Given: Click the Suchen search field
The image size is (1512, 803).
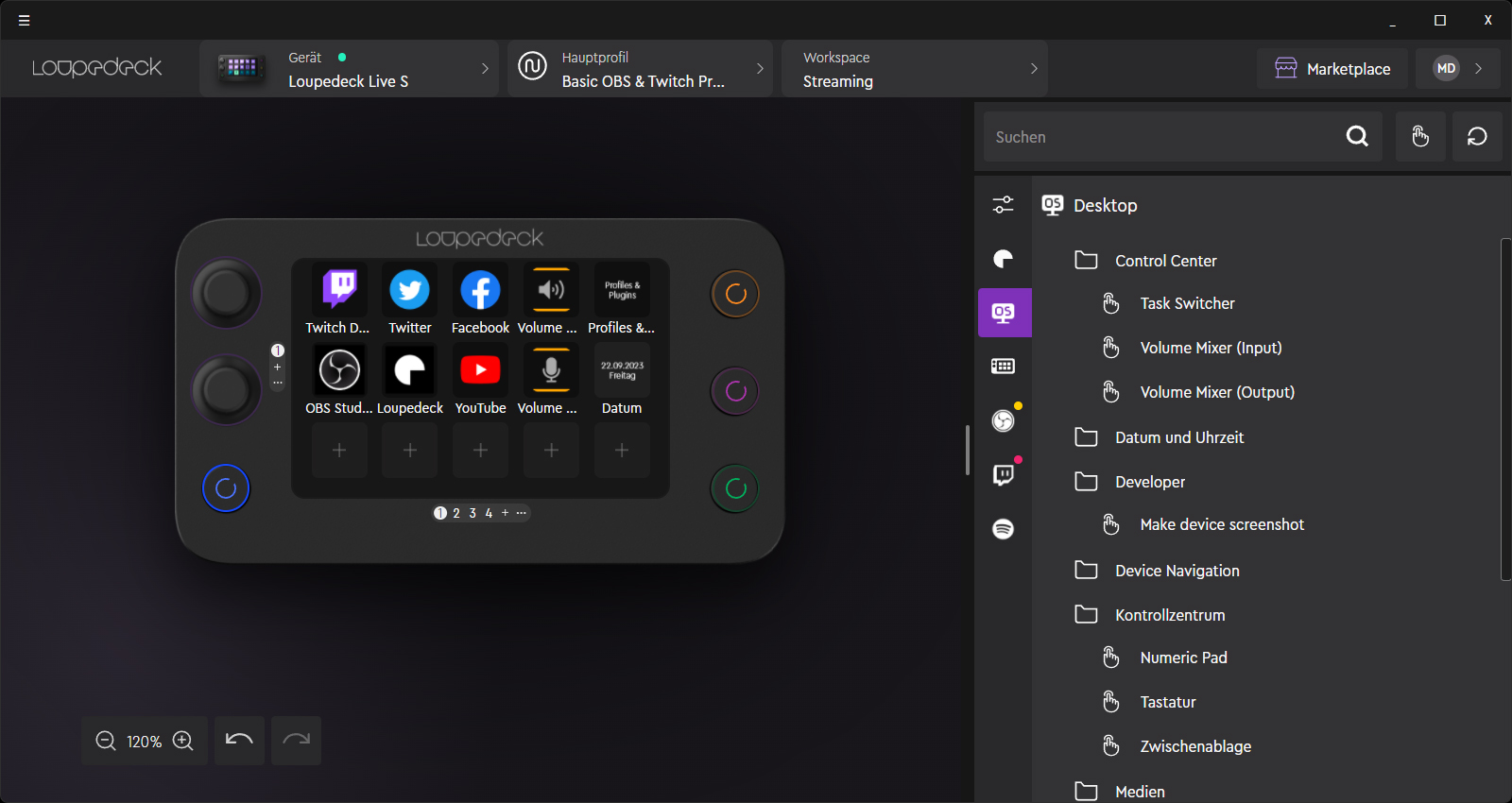Looking at the screenshot, I should tap(1162, 137).
